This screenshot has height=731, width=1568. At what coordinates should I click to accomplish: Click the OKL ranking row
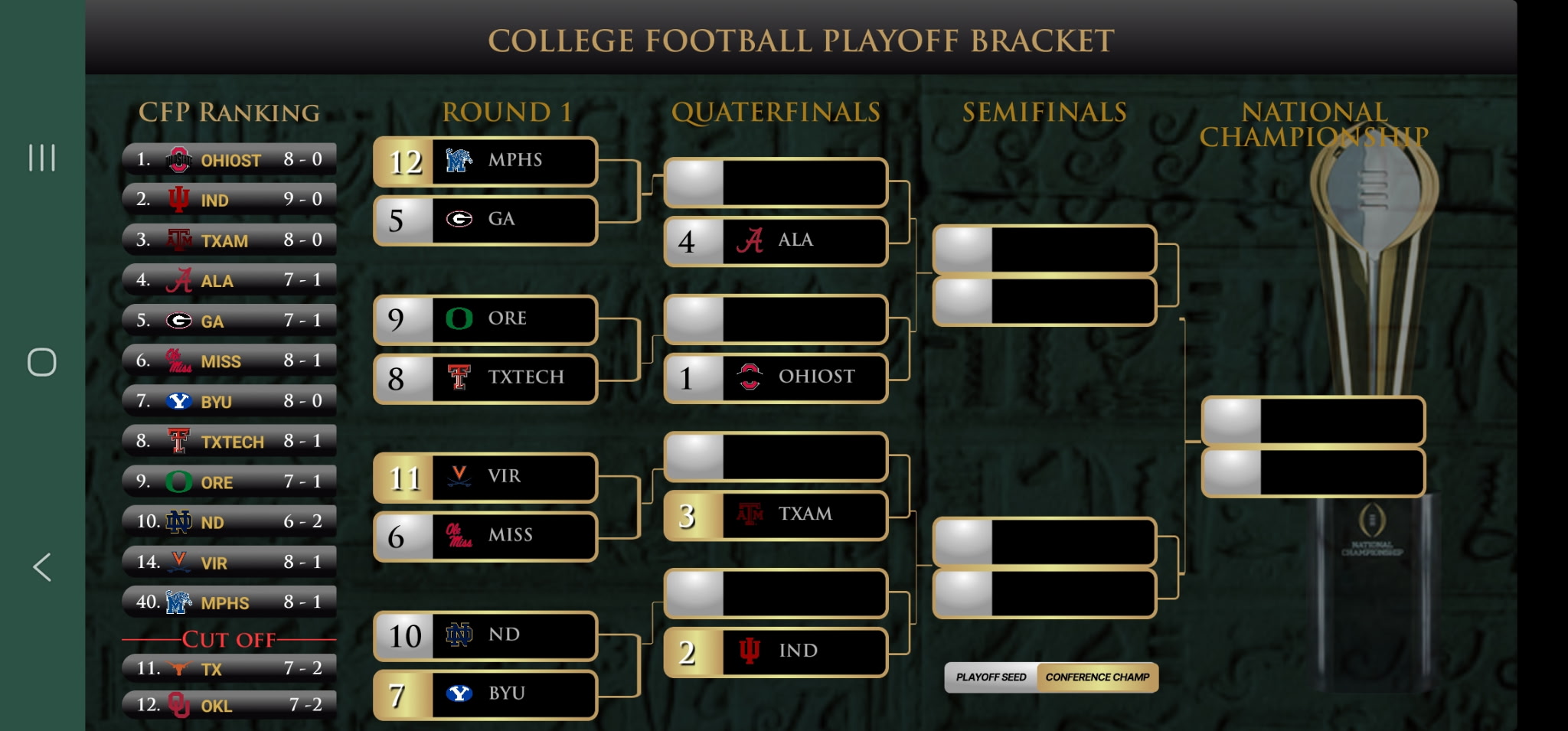pyautogui.click(x=229, y=705)
